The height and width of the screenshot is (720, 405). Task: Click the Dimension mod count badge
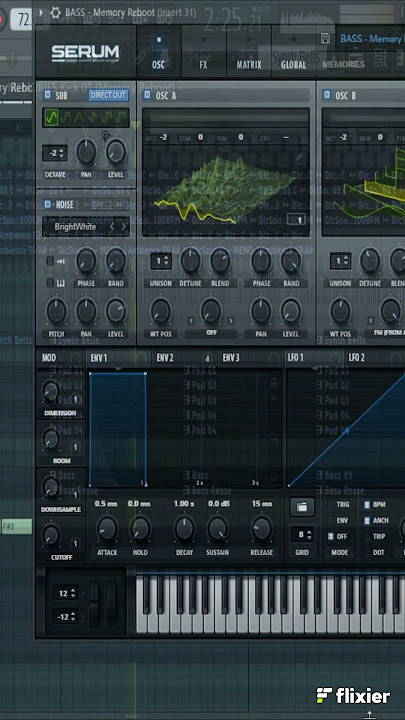click(75, 399)
